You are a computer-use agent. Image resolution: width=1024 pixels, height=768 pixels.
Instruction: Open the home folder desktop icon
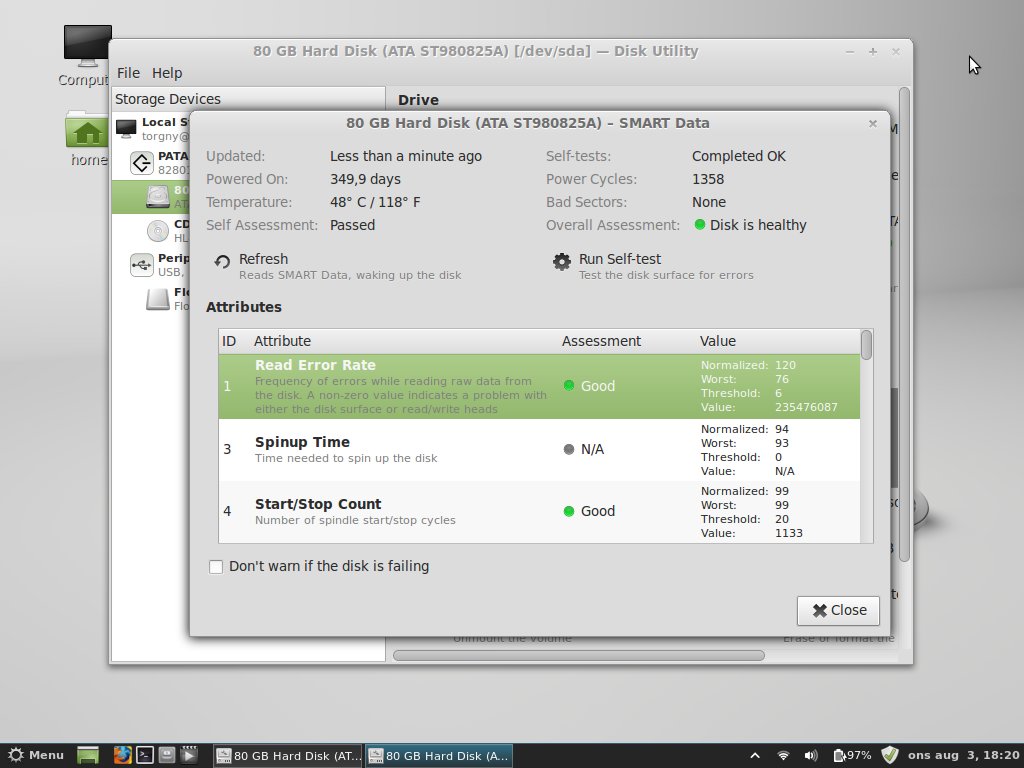[x=87, y=130]
